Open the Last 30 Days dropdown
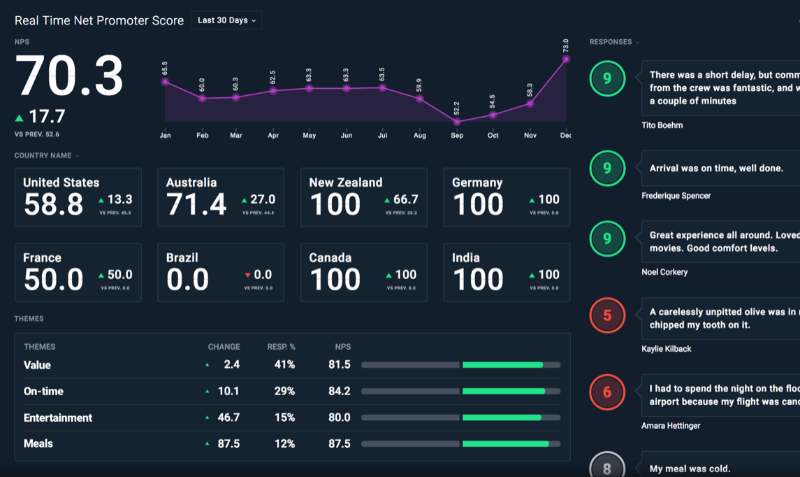800x477 pixels. point(226,20)
